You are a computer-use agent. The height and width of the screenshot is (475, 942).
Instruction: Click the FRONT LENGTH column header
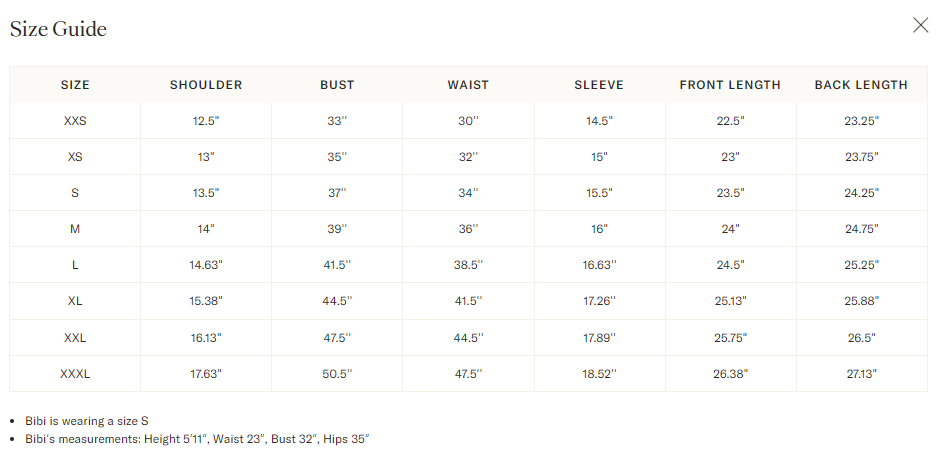click(730, 85)
